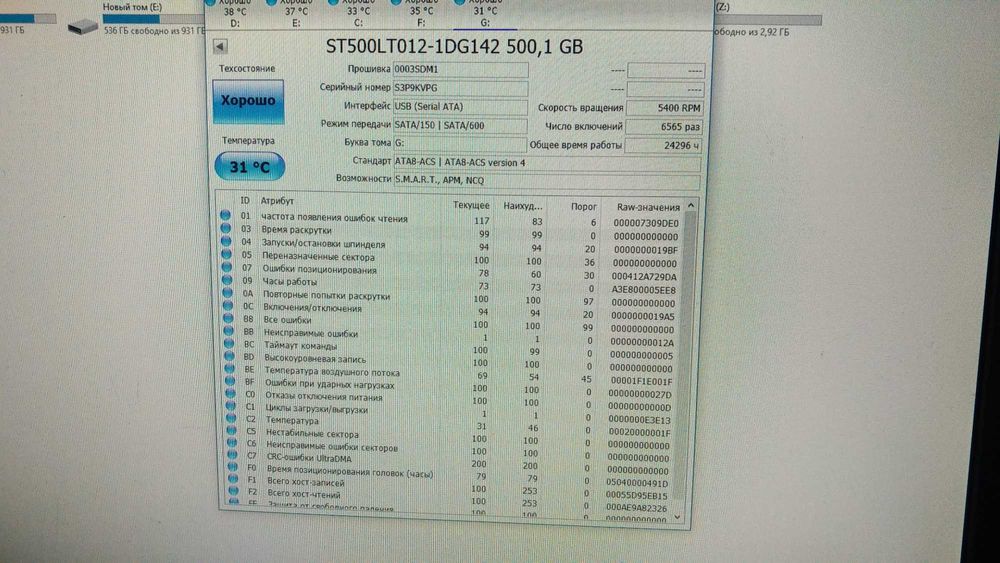1000x563 pixels.
Task: Click scrollbar down arrow in SMART attribute list
Action: pos(677,518)
